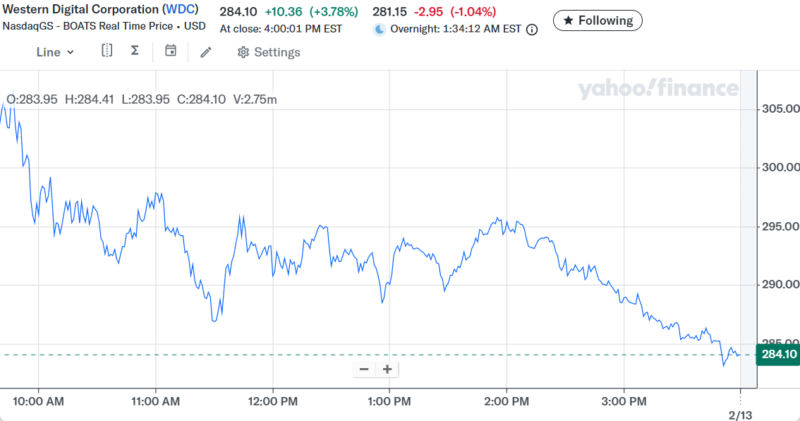Select the 2:00 PM time axis label
The height and width of the screenshot is (421, 800).
click(x=506, y=401)
